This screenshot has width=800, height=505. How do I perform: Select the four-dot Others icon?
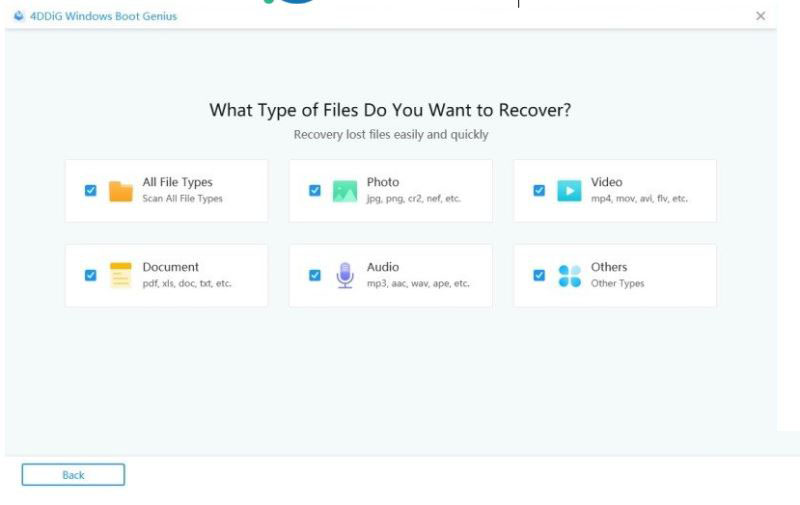click(569, 276)
